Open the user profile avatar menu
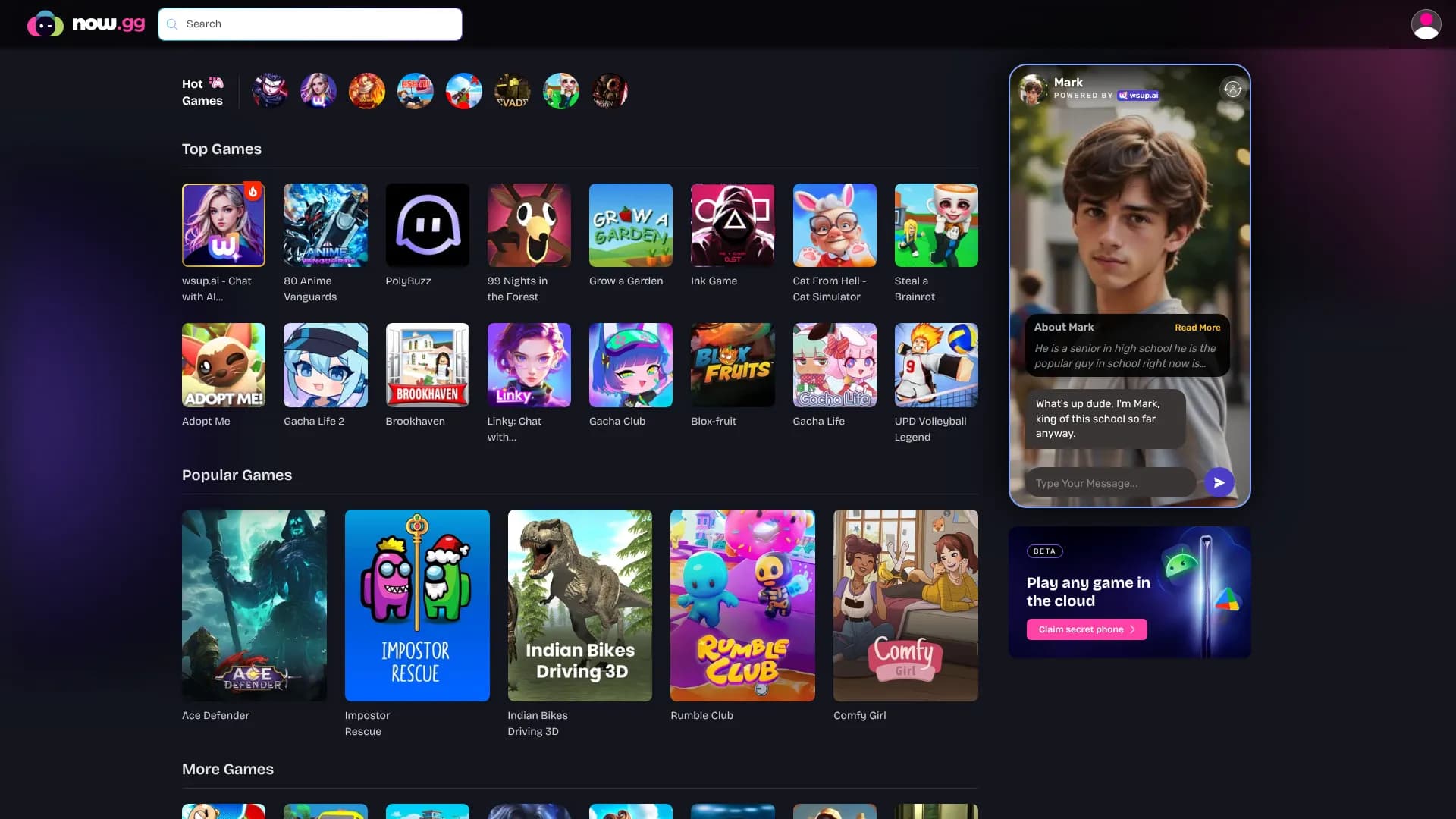This screenshot has height=819, width=1456. 1426,24
